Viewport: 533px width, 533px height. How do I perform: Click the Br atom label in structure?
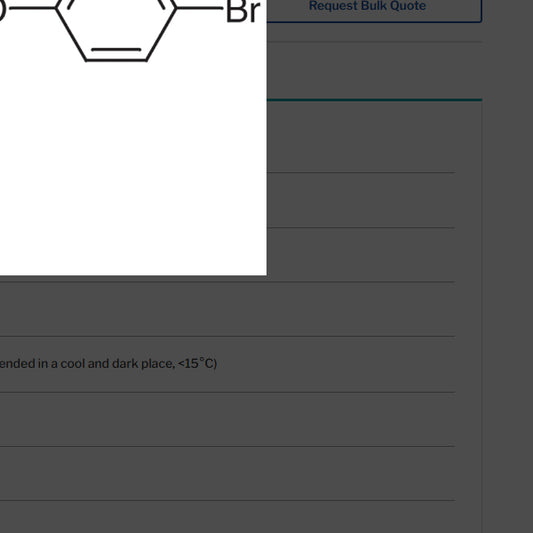click(243, 12)
